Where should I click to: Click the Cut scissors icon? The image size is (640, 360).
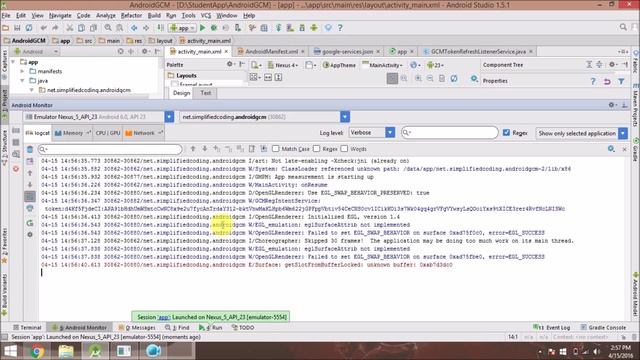[70, 28]
